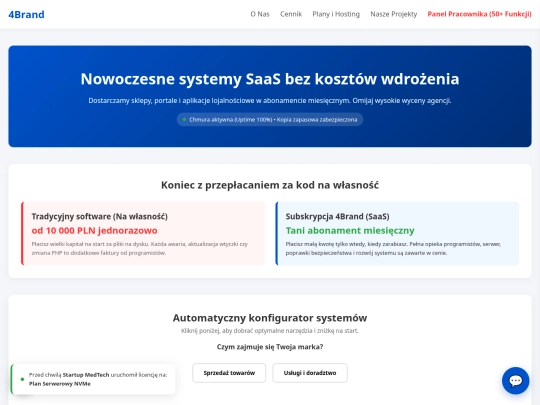
Task: Choose the Usługi i doradztwo option
Action: (310, 373)
